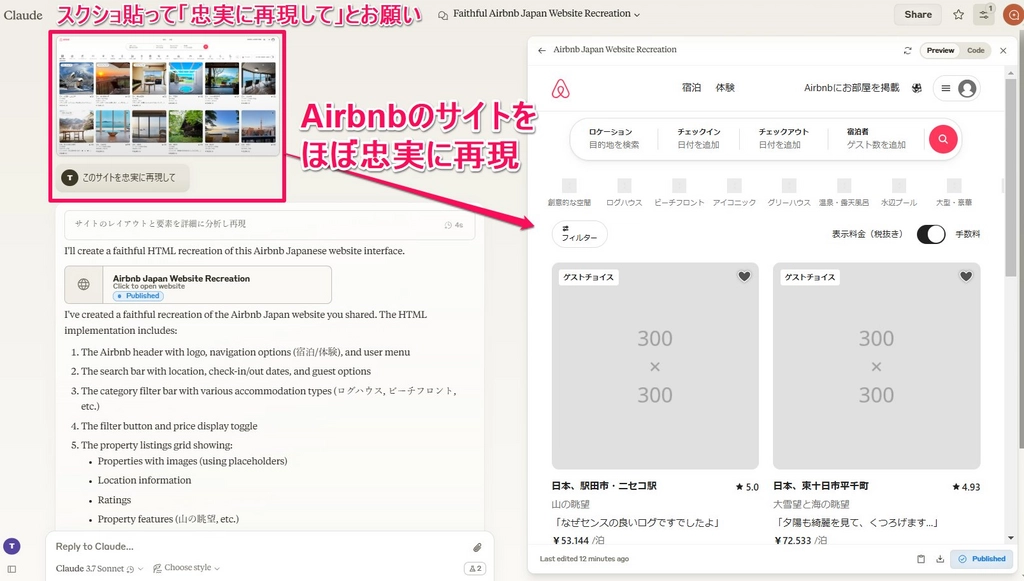Viewport: 1024px width, 581px height.
Task: Open the orange user avatar at top right
Action: click(1014, 14)
